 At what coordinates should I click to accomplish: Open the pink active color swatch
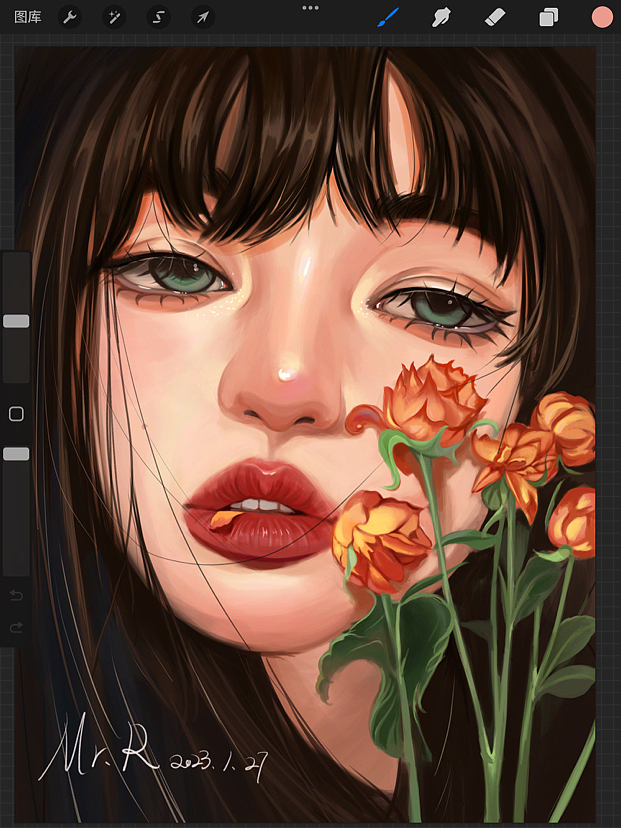602,17
